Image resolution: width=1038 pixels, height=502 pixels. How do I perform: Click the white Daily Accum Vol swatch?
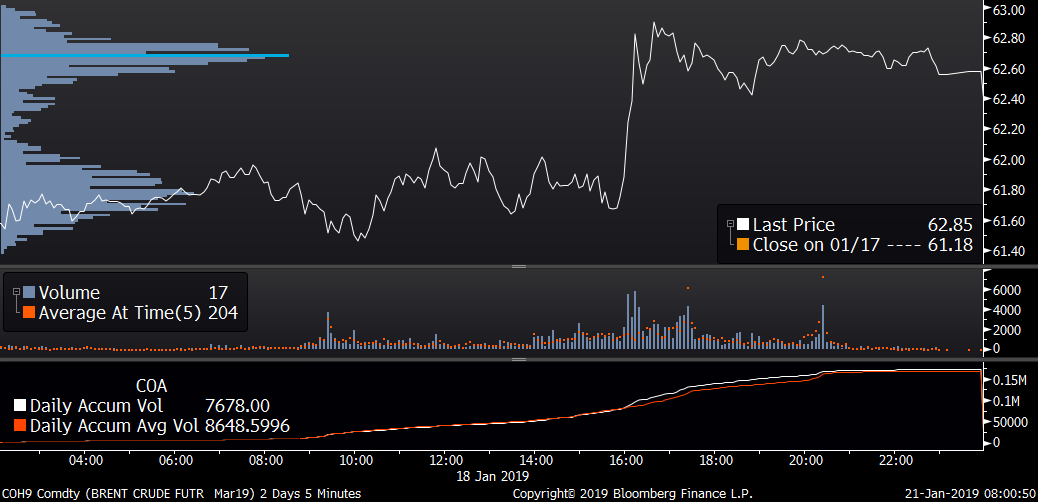coord(20,405)
